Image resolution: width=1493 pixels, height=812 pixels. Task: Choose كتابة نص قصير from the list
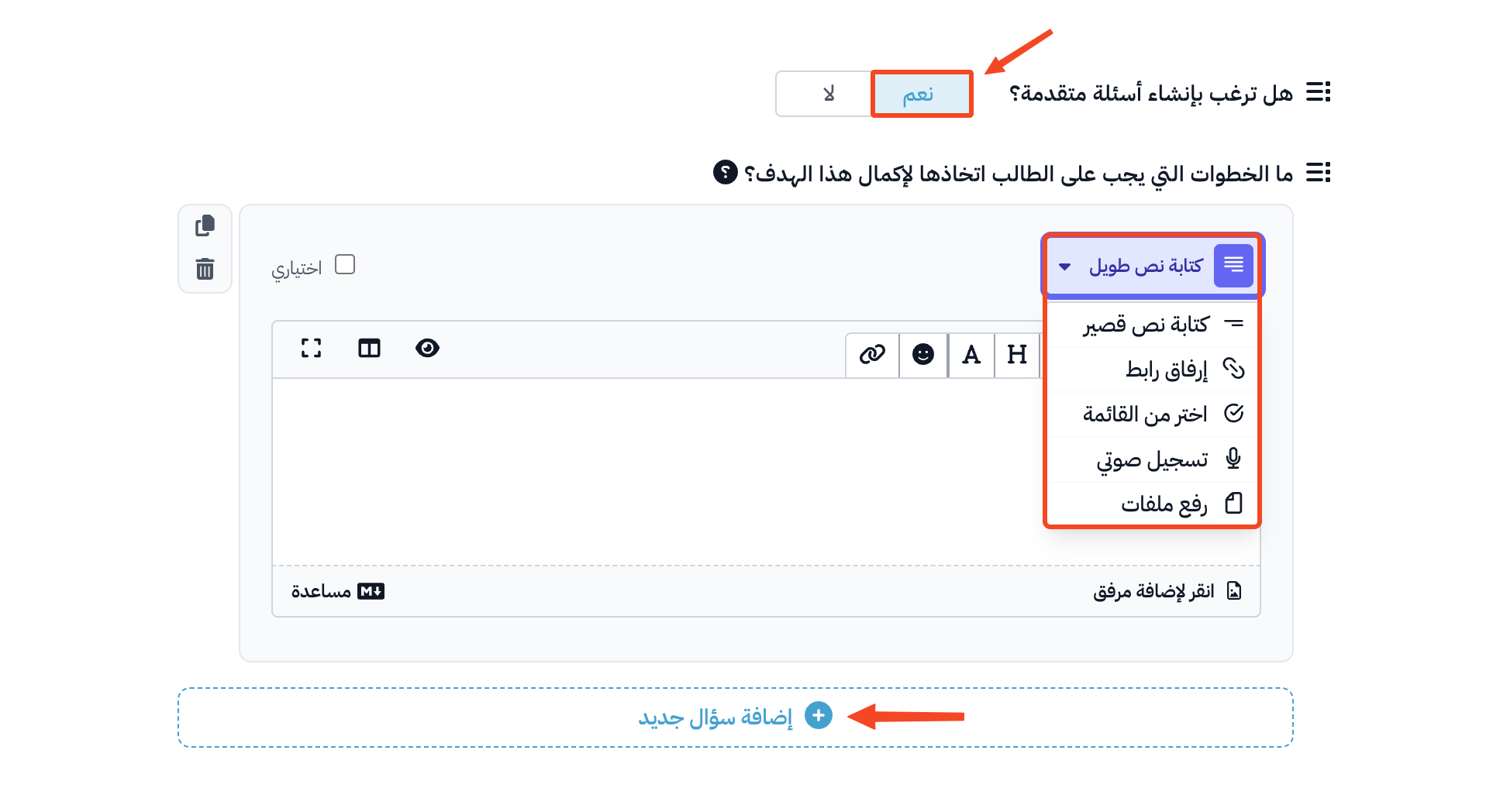pyautogui.click(x=1151, y=324)
